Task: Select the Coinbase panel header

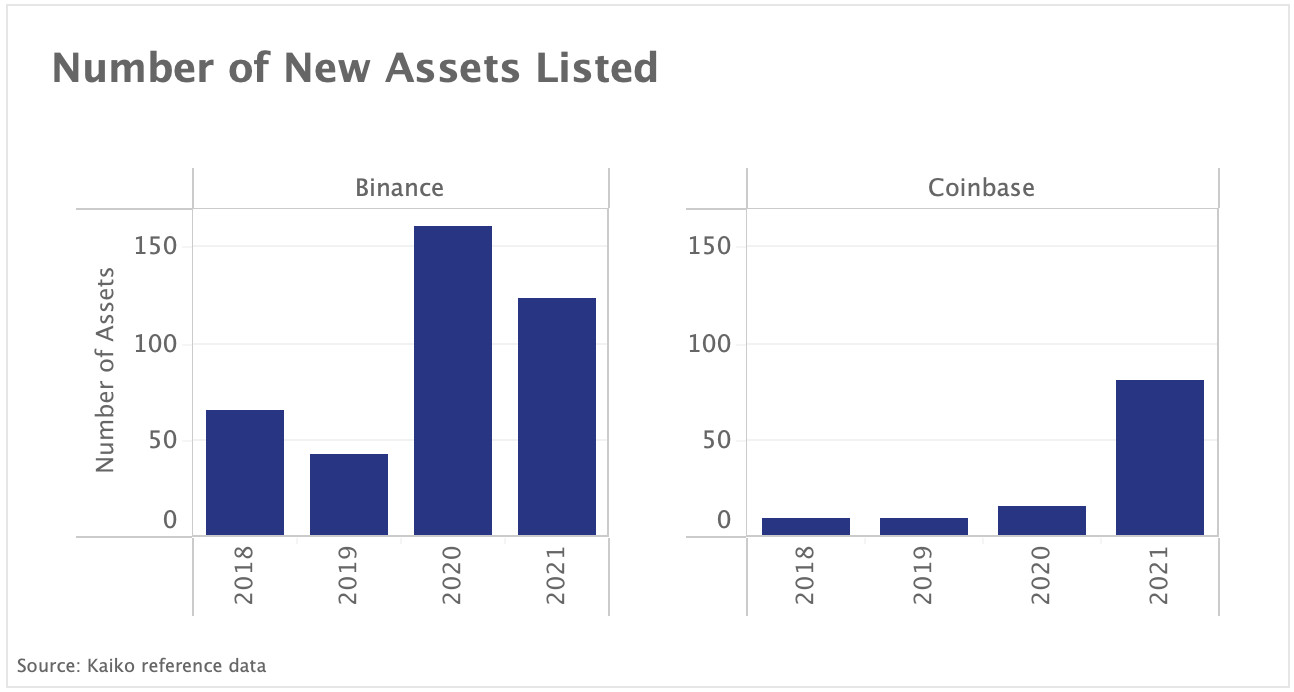Action: [981, 188]
